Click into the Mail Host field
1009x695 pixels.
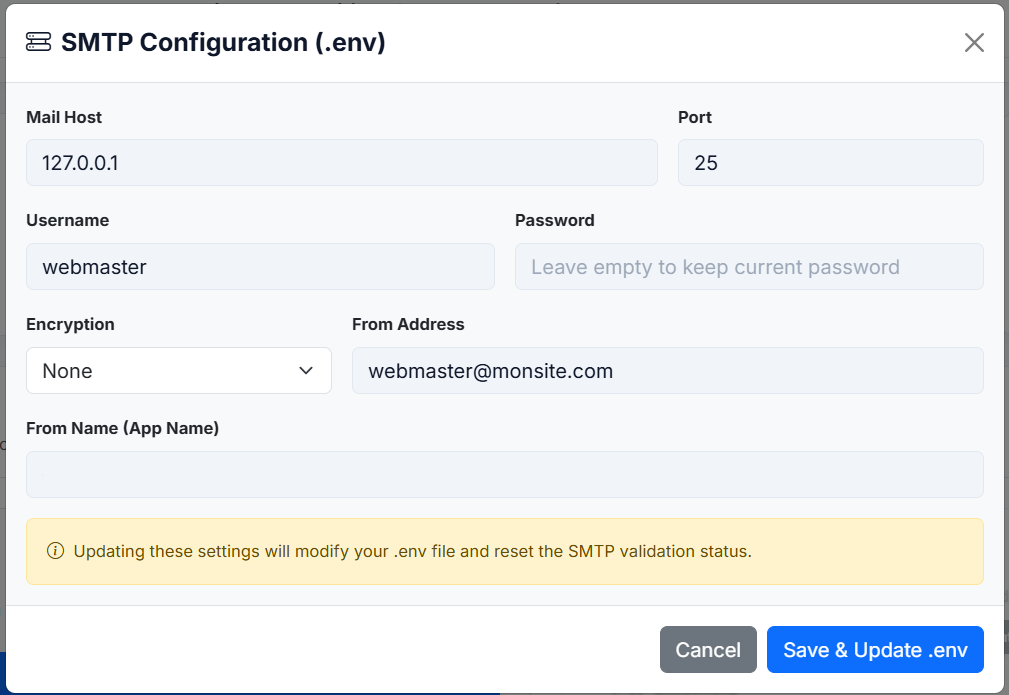(341, 162)
